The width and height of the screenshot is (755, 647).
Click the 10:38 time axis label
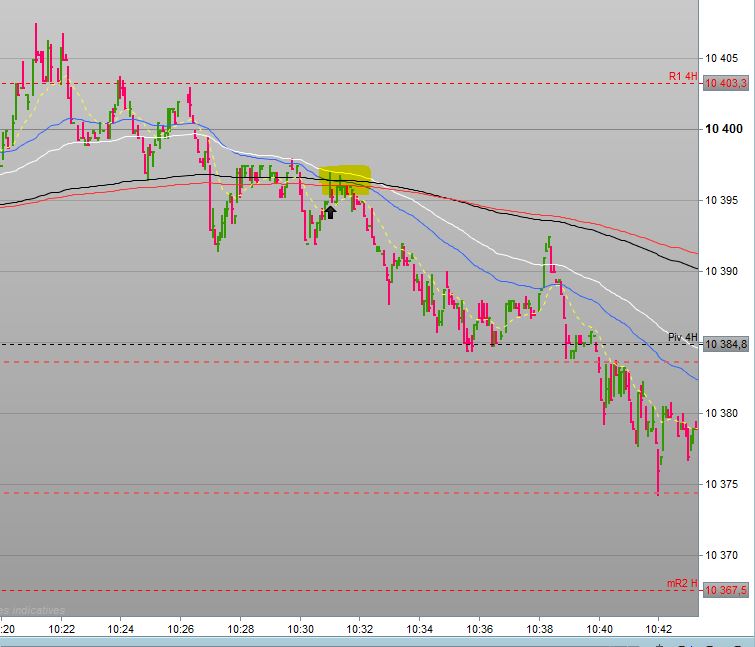pyautogui.click(x=539, y=629)
